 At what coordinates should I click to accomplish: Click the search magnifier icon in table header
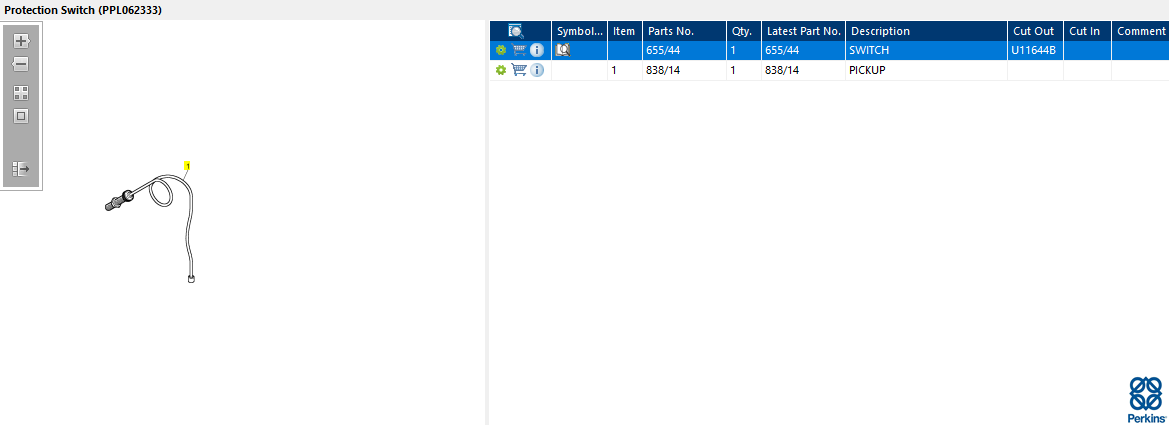(516, 31)
